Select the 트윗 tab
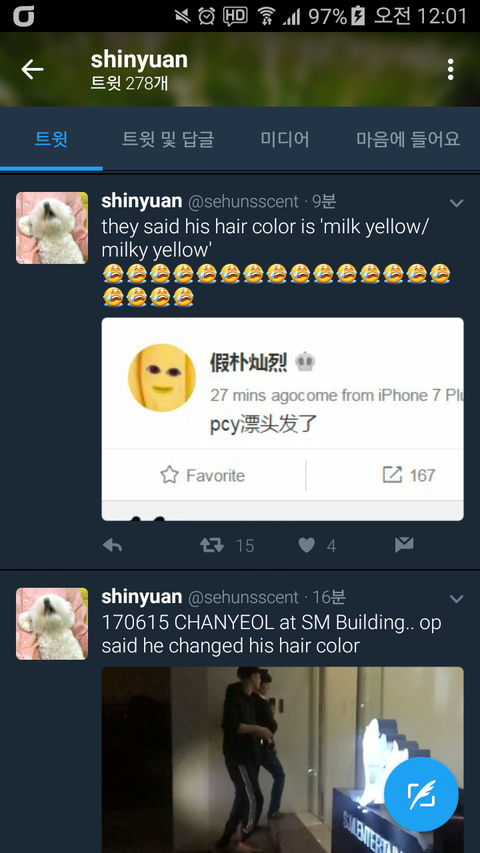Viewport: 480px width, 853px height. [51, 139]
